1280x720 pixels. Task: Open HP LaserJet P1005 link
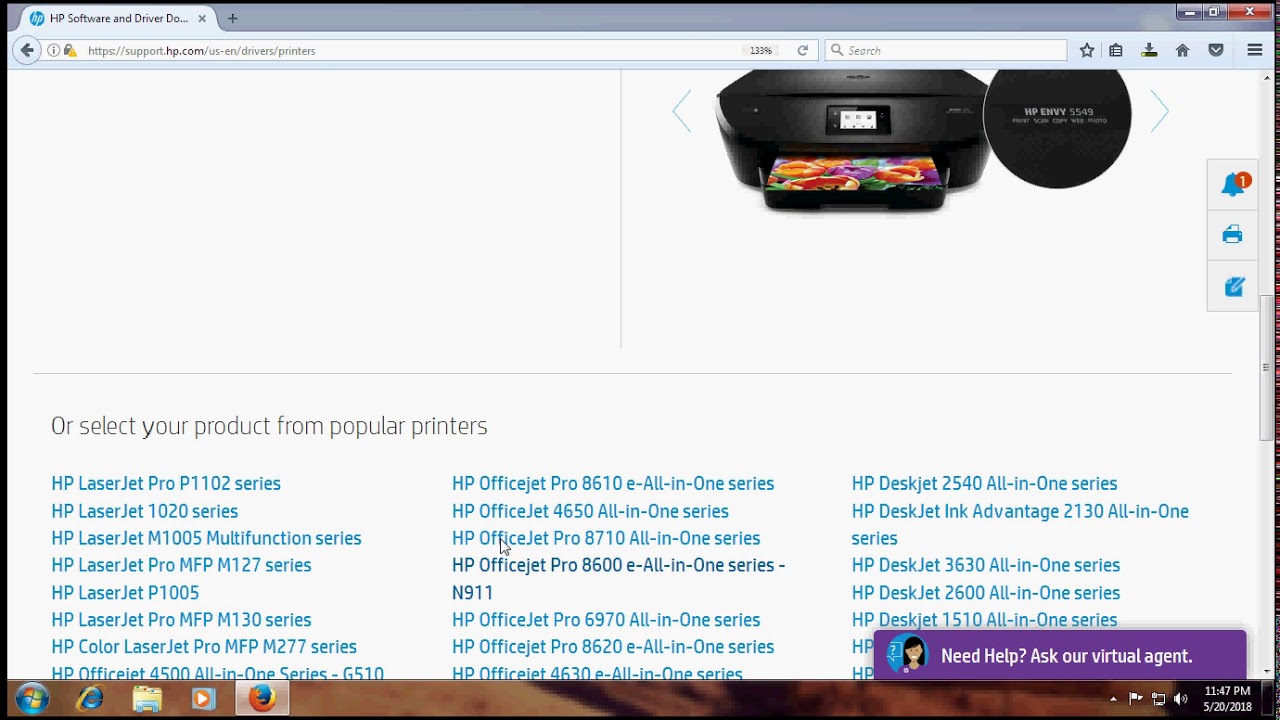(x=125, y=593)
